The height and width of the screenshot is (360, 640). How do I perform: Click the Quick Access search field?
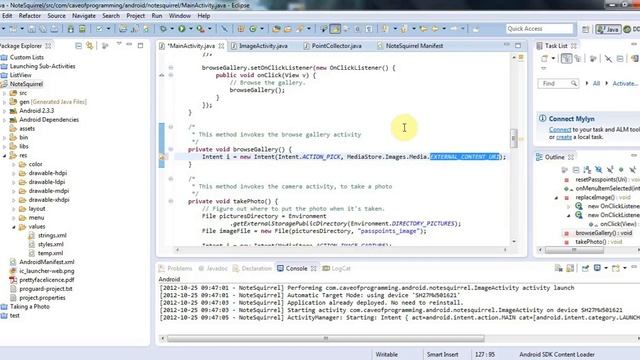coord(540,29)
